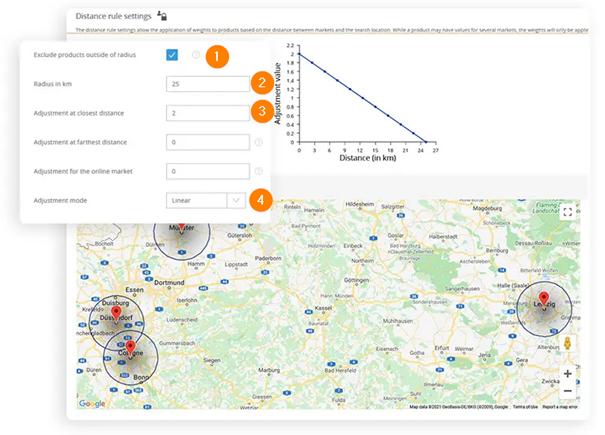This screenshot has height=435, width=605.
Task: Click the Street View pegman icon
Action: coord(567,343)
